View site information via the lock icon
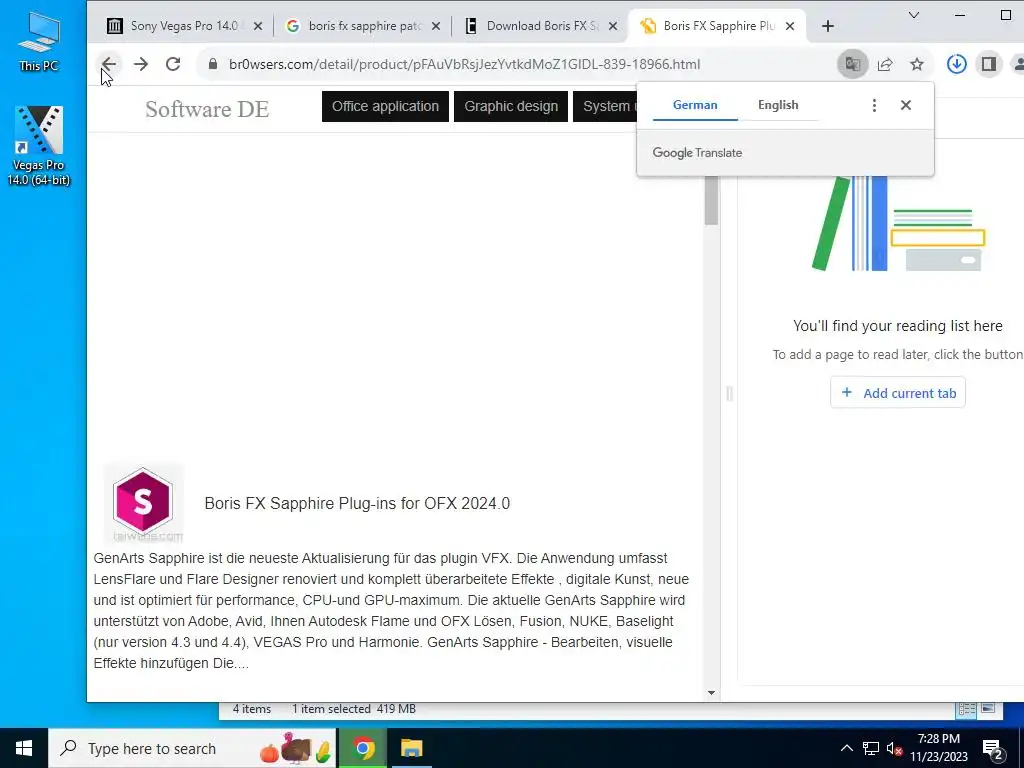The image size is (1024, 768). (x=212, y=64)
